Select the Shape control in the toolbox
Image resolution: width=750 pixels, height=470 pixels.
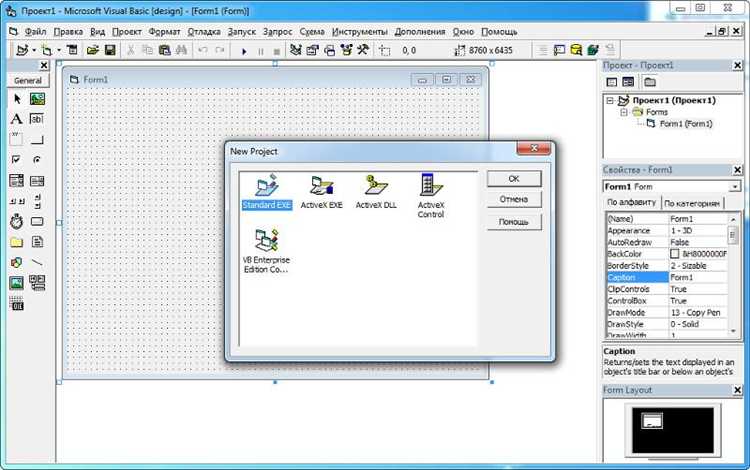[x=17, y=262]
